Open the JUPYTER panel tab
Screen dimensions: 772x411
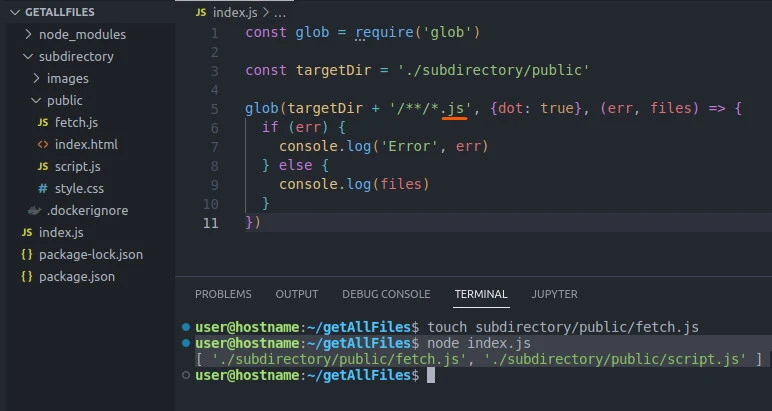554,295
